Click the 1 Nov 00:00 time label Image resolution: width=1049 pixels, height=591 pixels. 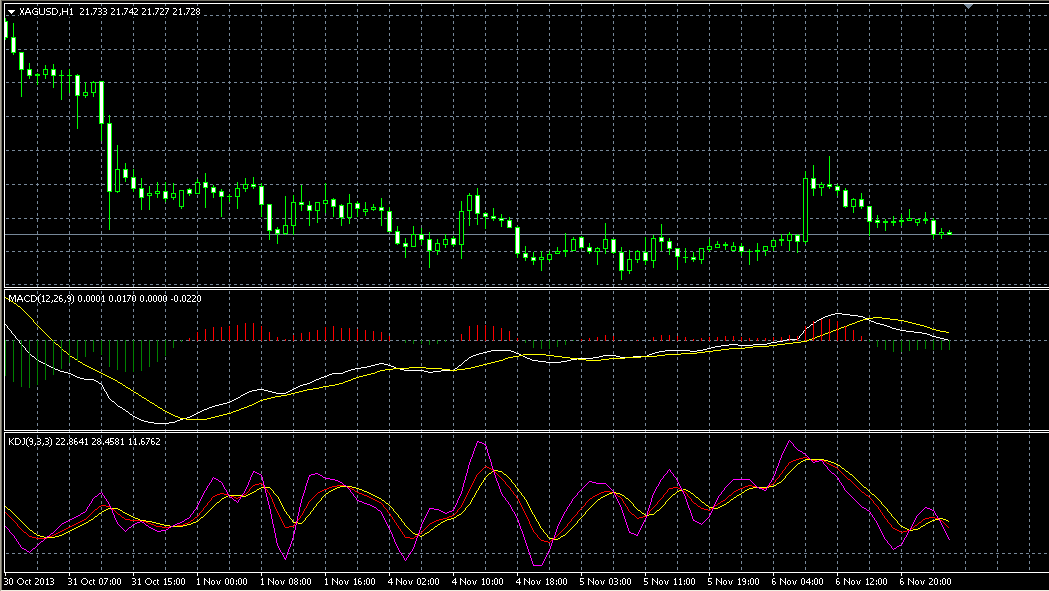pyautogui.click(x=222, y=582)
